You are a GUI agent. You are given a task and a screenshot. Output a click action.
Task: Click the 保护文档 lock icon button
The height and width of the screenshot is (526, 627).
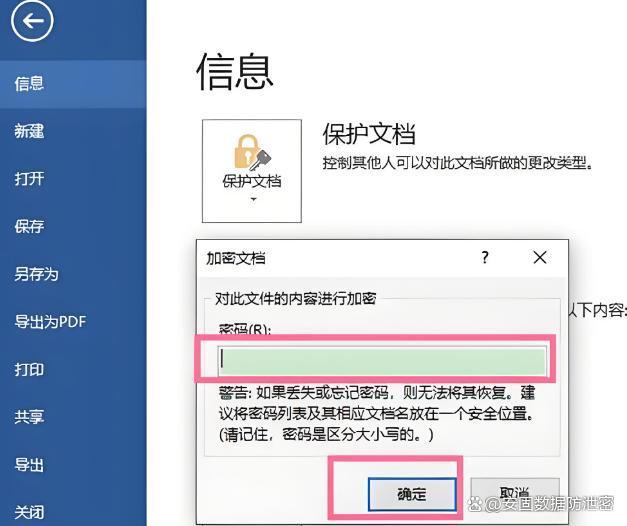coord(252,171)
